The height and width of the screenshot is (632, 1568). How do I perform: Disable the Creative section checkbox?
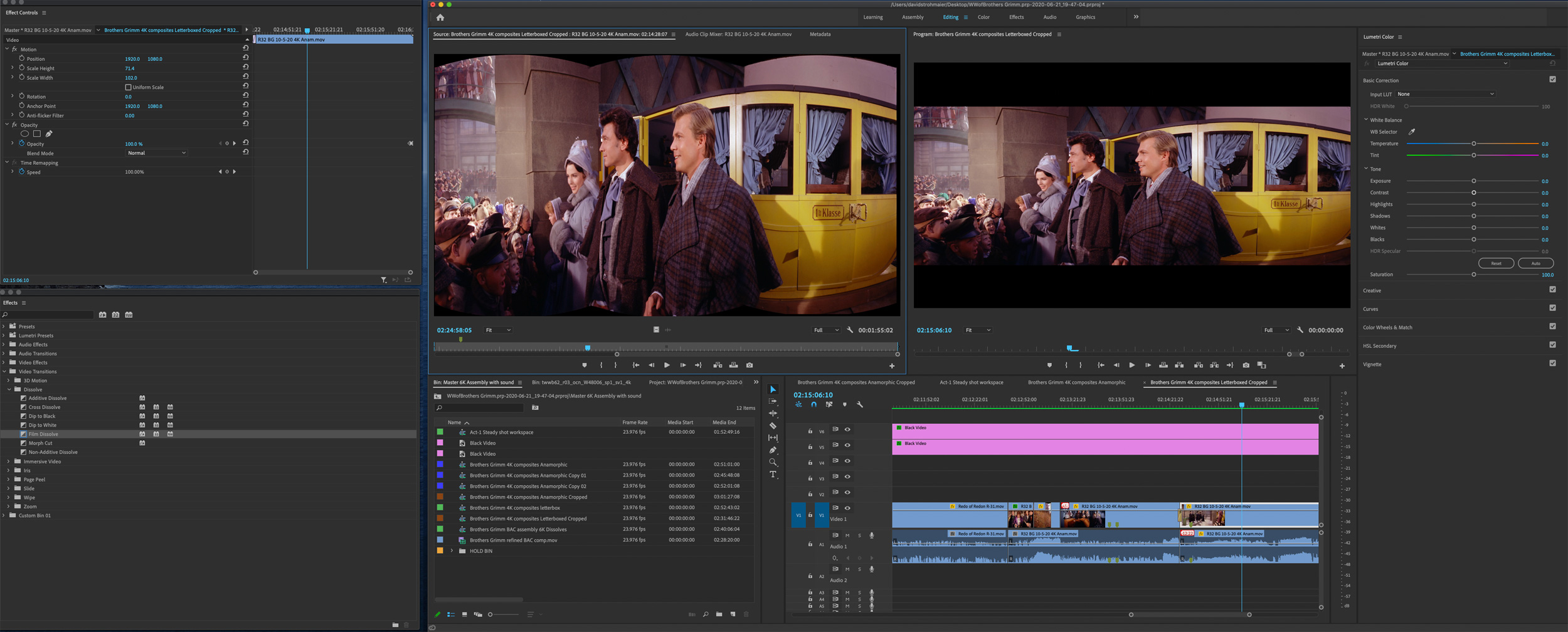tap(1552, 290)
